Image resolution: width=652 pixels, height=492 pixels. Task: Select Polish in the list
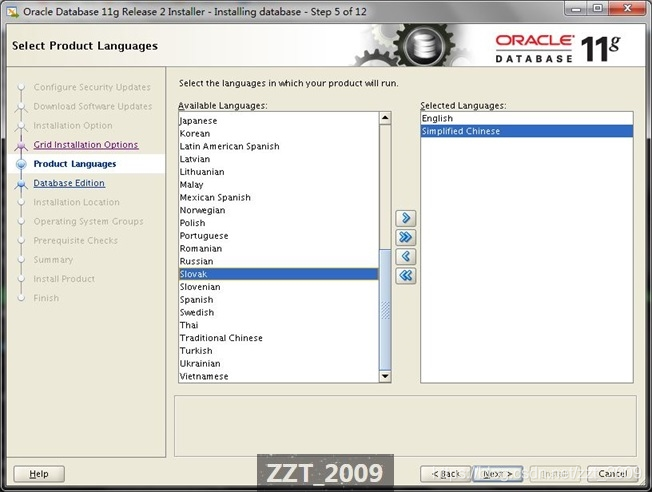click(279, 223)
